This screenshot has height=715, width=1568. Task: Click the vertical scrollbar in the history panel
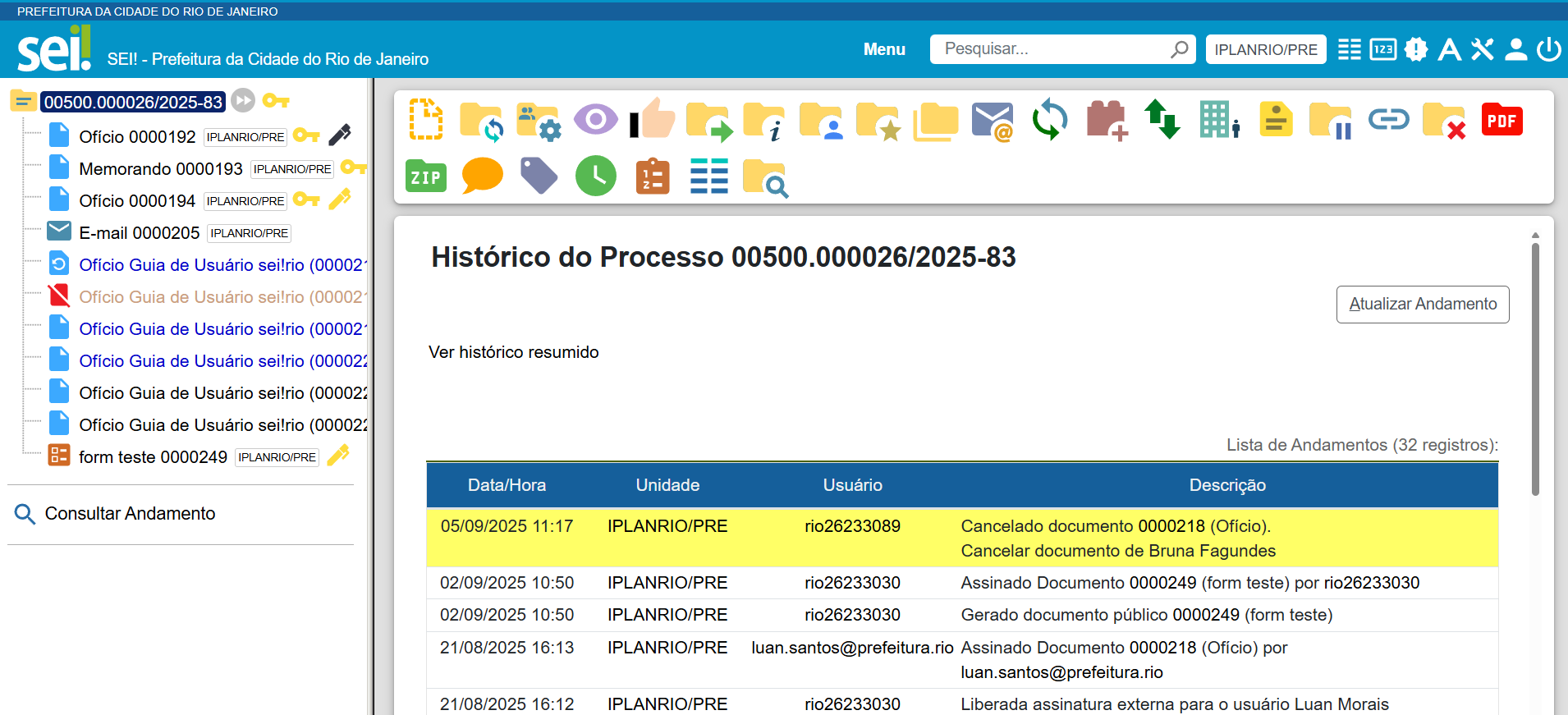(1534, 369)
